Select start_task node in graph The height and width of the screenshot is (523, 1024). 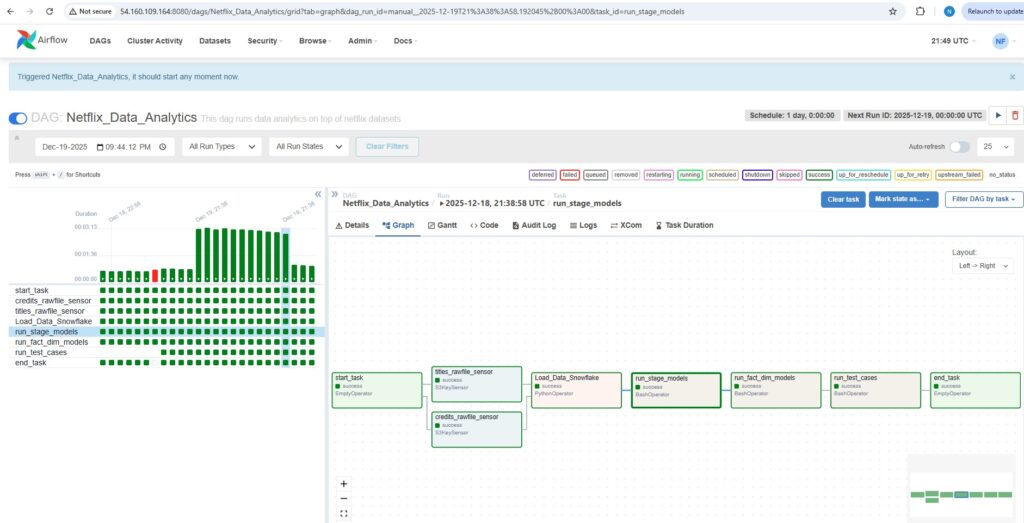(377, 390)
